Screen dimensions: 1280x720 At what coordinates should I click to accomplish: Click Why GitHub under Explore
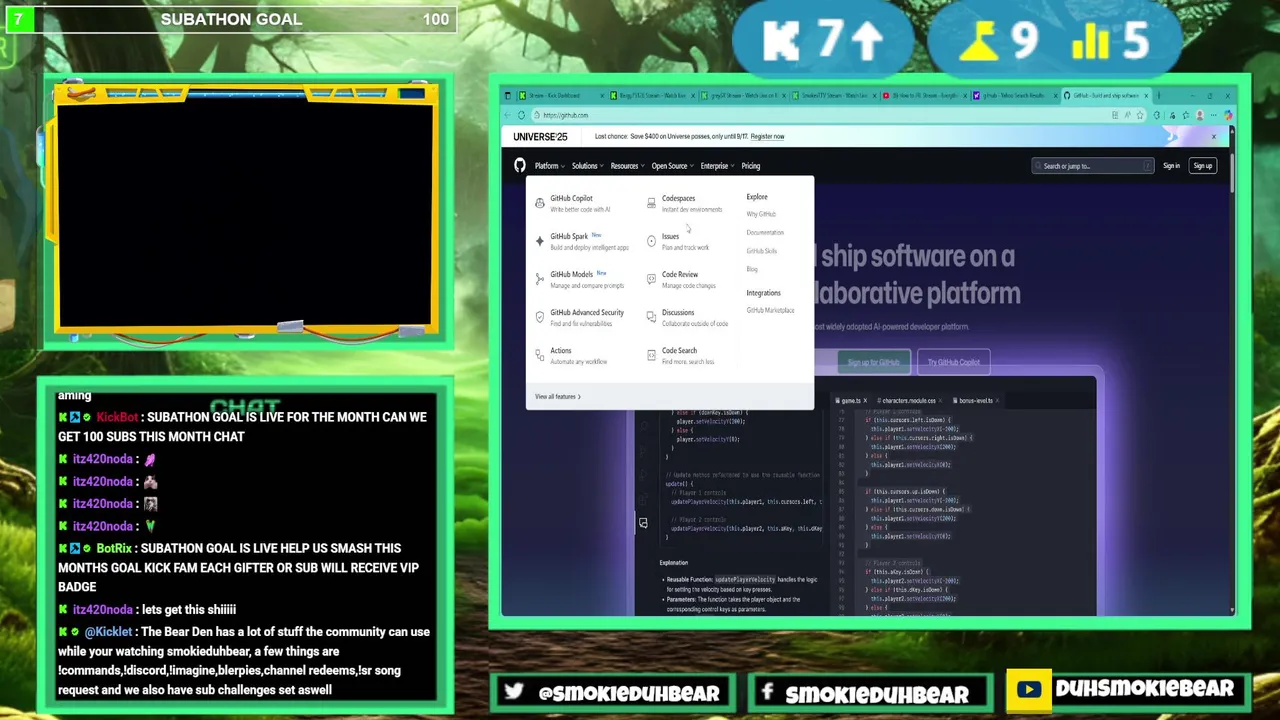tap(760, 214)
